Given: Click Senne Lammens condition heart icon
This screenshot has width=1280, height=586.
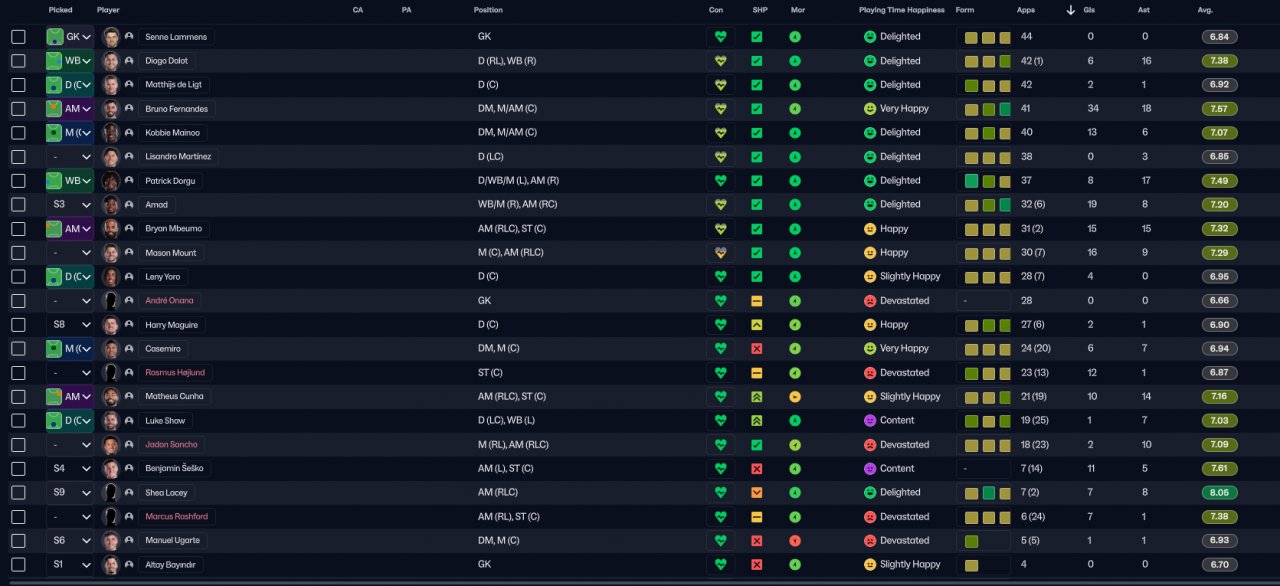Looking at the screenshot, I should click(x=719, y=37).
